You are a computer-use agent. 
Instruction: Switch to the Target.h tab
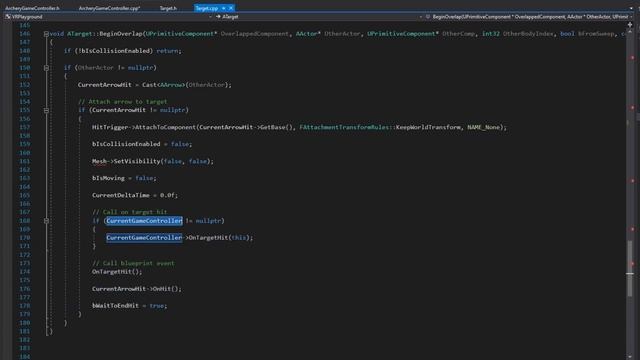(x=168, y=8)
